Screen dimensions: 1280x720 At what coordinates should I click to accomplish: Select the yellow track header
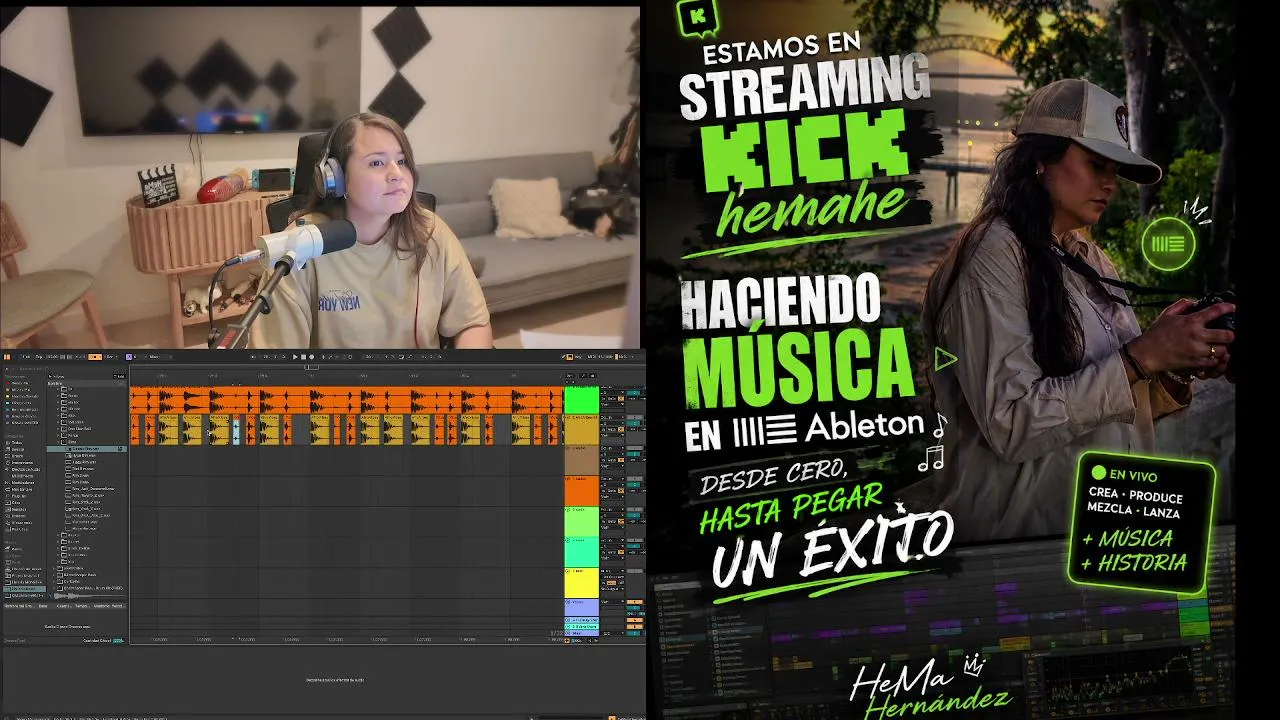581,583
